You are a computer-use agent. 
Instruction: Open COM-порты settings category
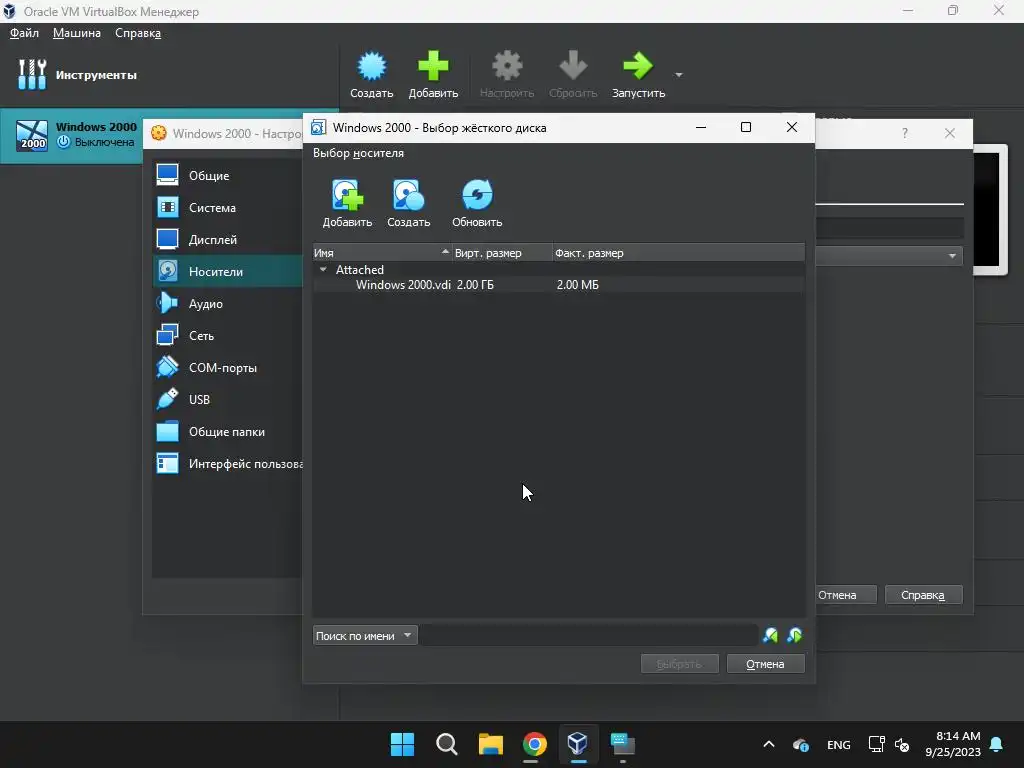(x=227, y=368)
